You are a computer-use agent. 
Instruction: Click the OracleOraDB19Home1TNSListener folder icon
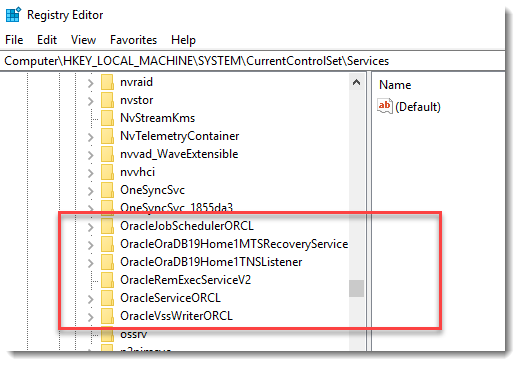(x=107, y=262)
